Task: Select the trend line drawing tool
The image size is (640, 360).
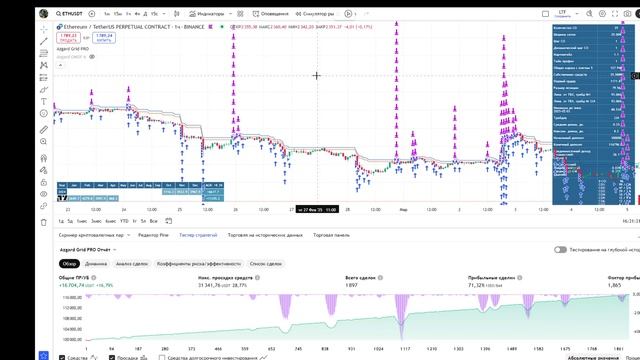Action: click(44, 41)
